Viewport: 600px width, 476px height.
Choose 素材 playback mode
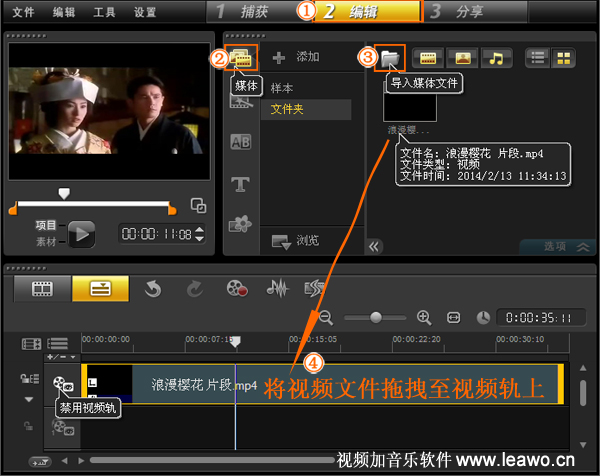pos(46,242)
